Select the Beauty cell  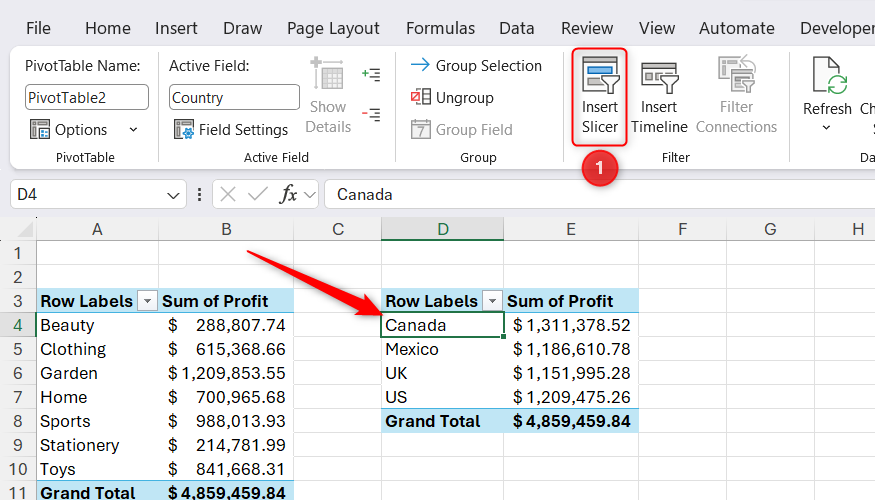[97, 325]
